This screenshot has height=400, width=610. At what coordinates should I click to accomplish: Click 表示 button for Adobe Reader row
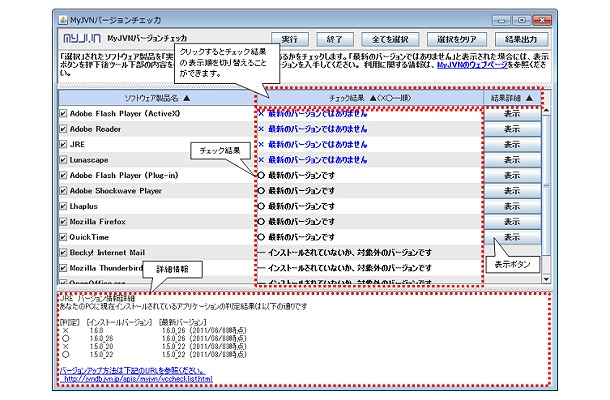tap(512, 129)
